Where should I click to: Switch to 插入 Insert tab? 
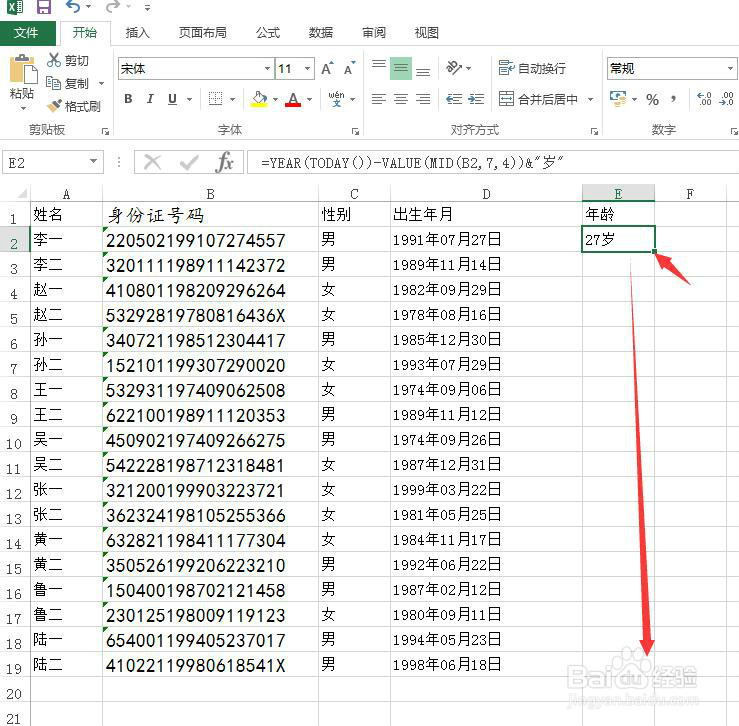click(x=137, y=33)
